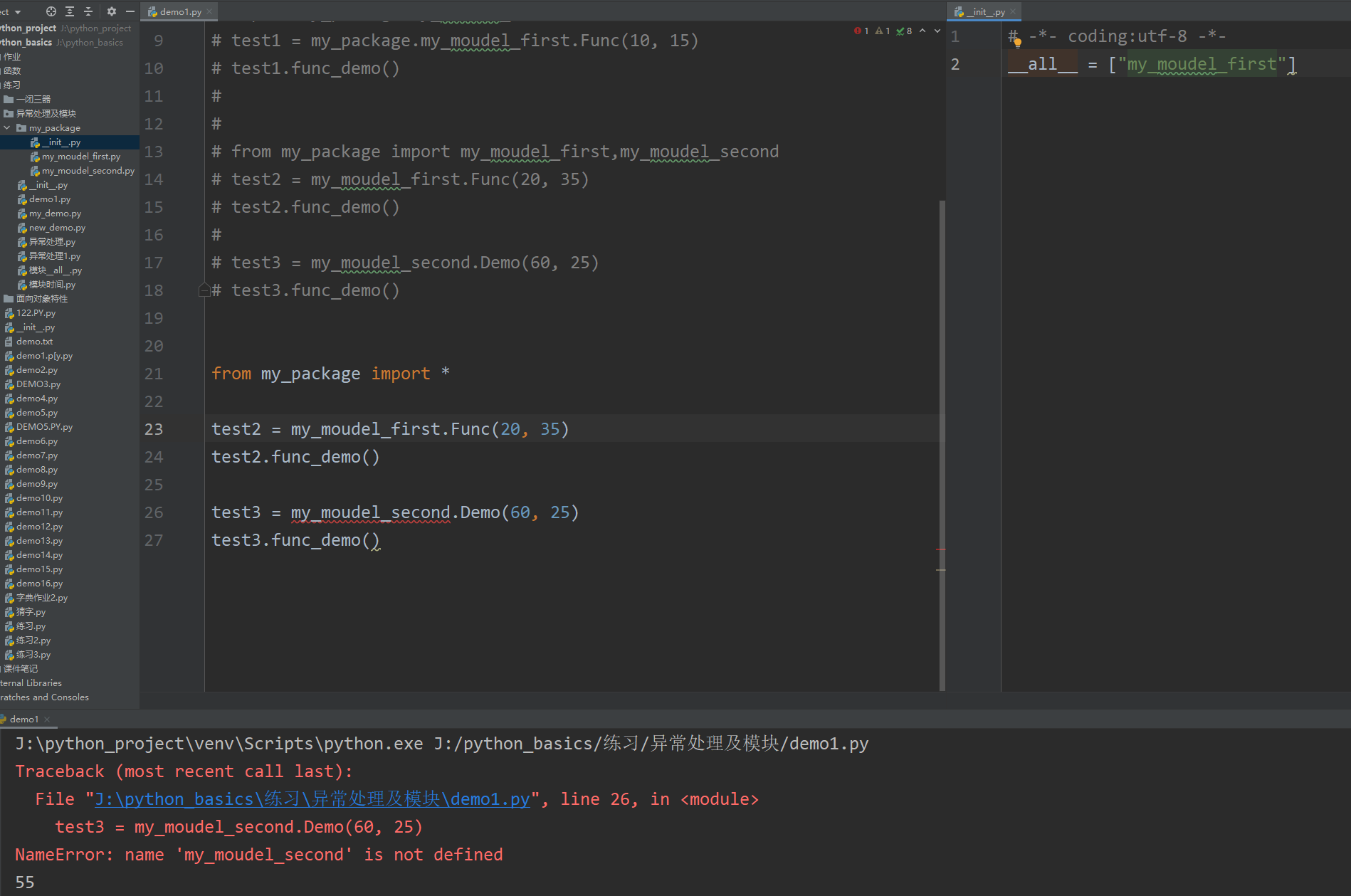Click the yellow warning count indicator
Viewport: 1351px width, 896px height.
[883, 31]
